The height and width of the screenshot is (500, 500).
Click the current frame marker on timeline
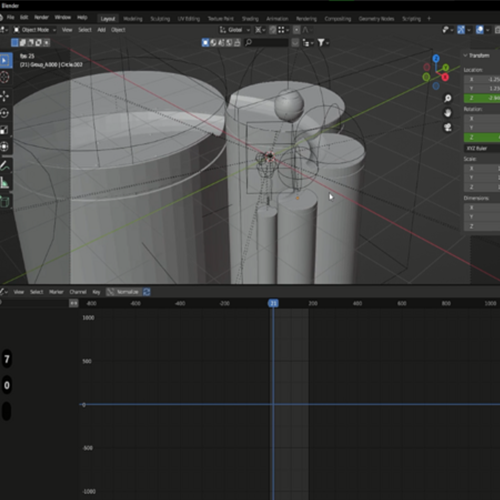[273, 303]
